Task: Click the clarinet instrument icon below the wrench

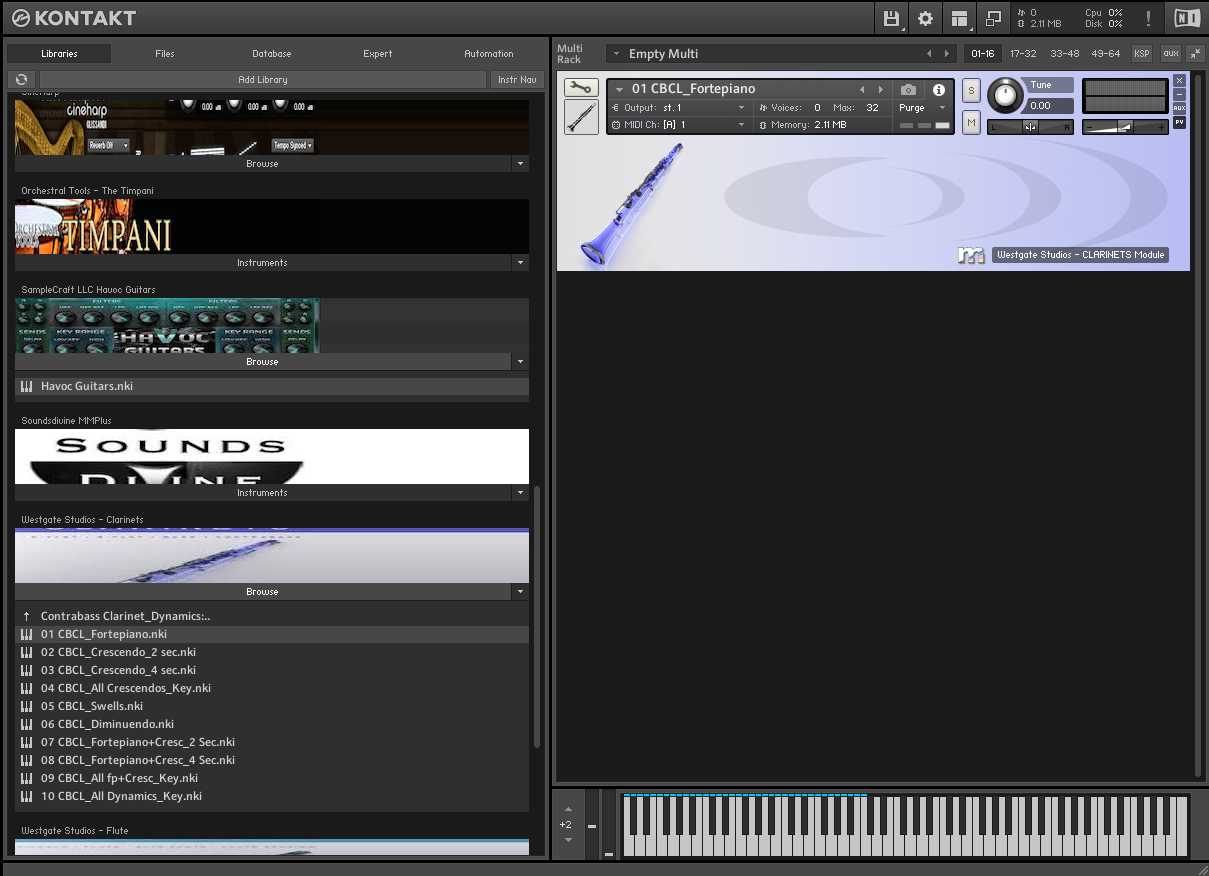Action: 581,117
